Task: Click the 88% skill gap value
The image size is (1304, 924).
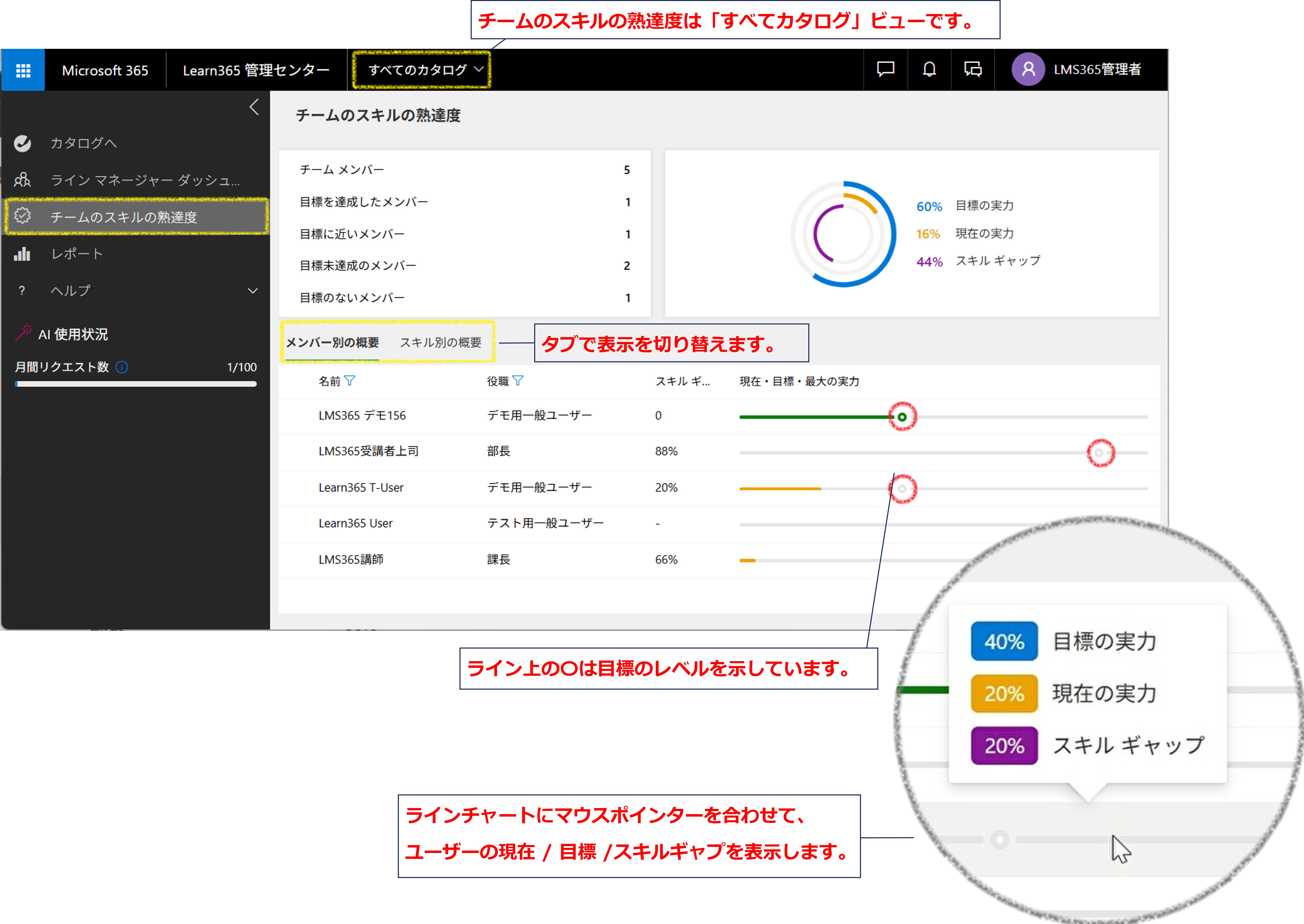Action: click(x=666, y=451)
